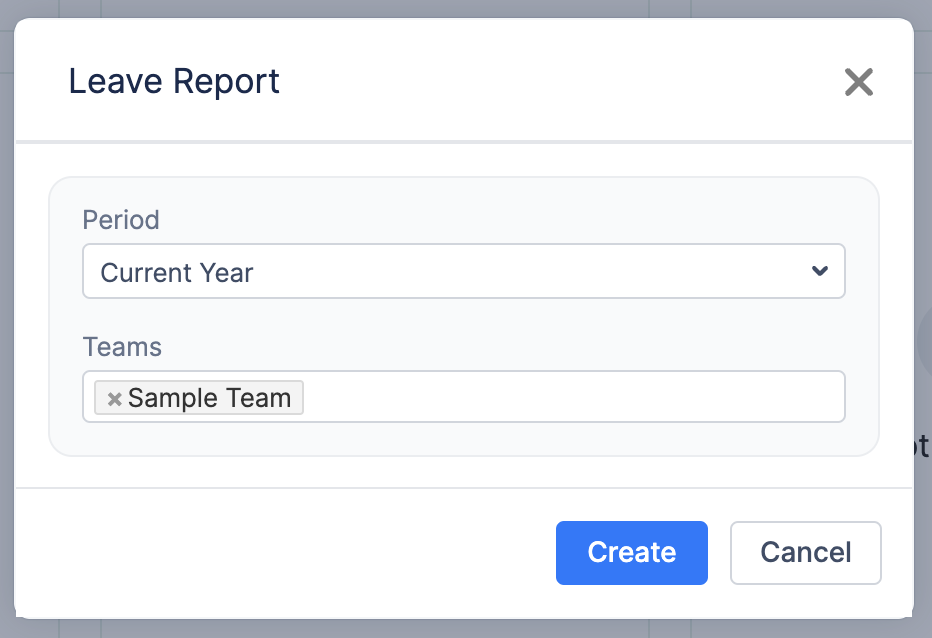The height and width of the screenshot is (638, 932).
Task: Remove Sample Team from Teams field
Action: pos(115,399)
